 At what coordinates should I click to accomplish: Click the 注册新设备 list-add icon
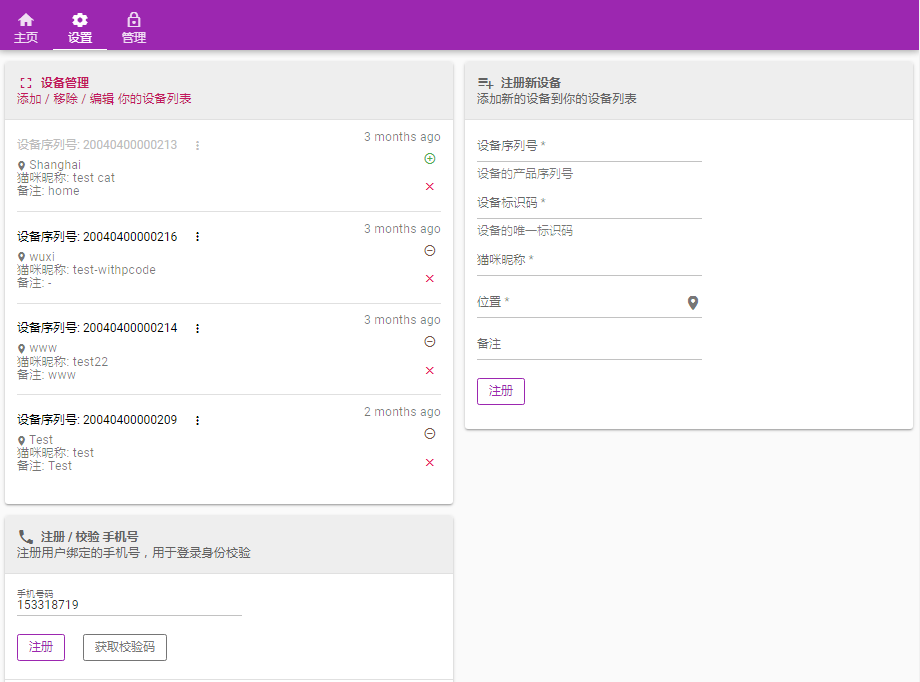(485, 83)
